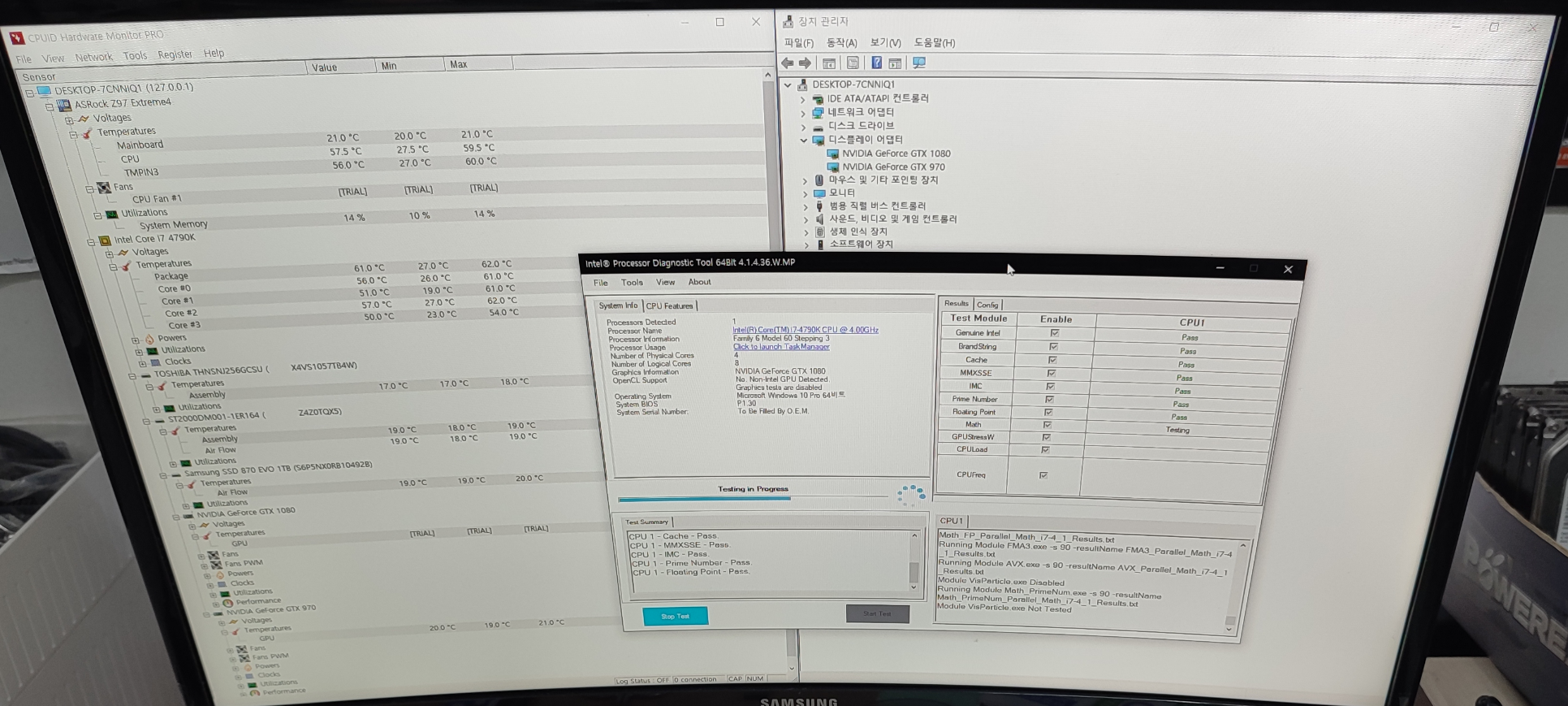Click the Back arrow in Device Manager toolbar
Viewport: 1568px width, 706px height.
[787, 63]
